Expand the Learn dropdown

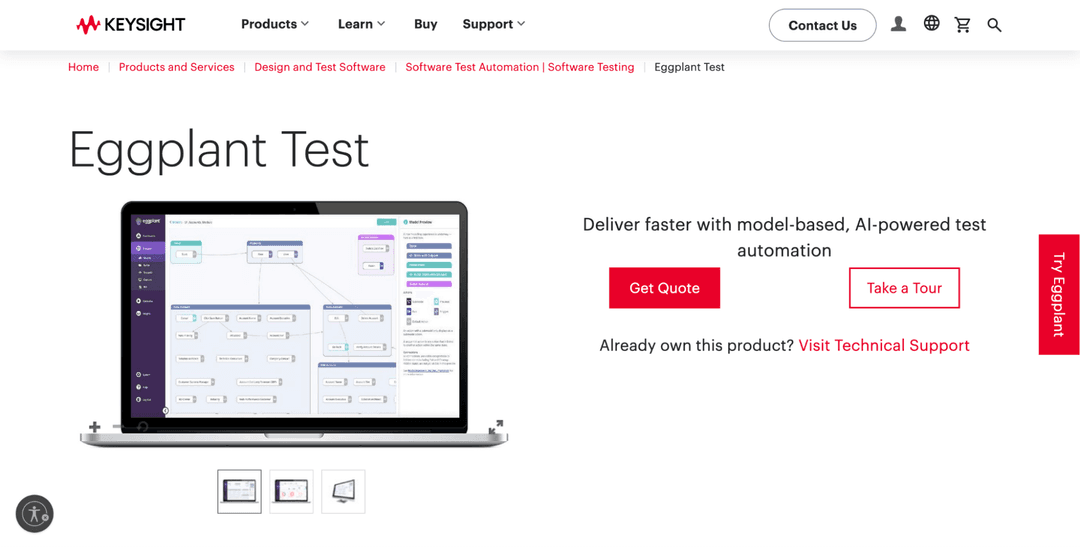click(x=361, y=24)
